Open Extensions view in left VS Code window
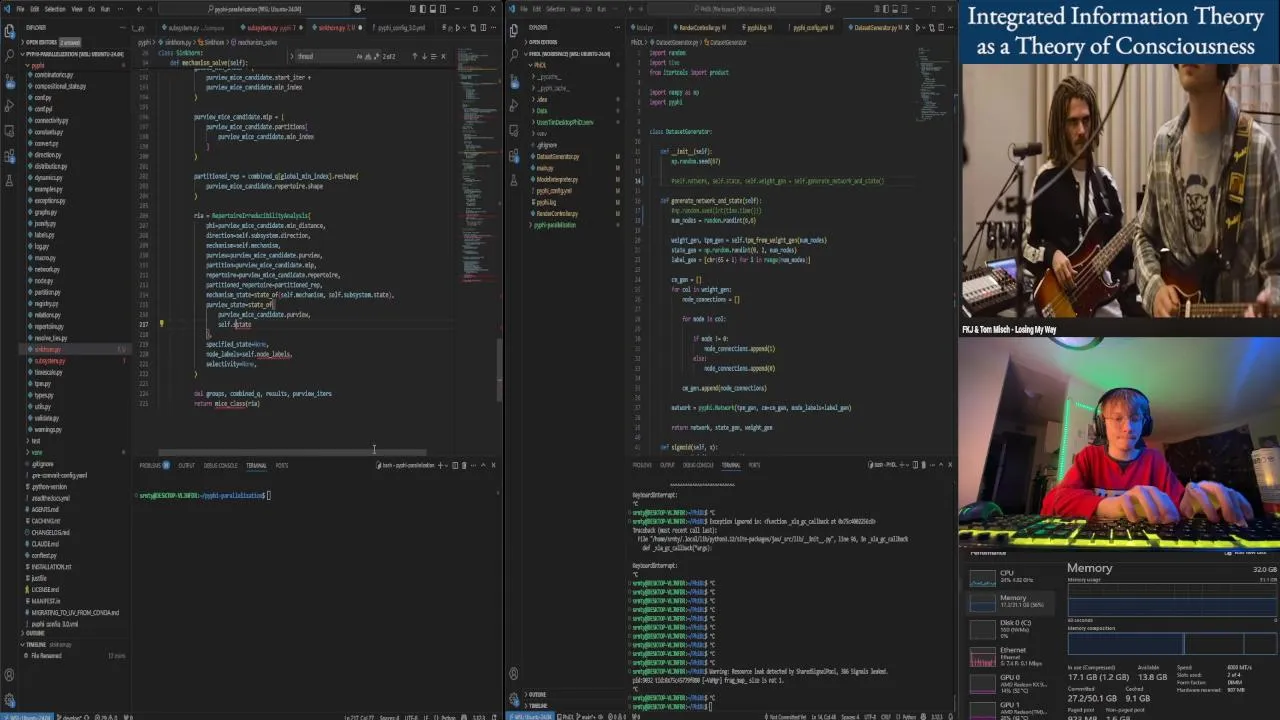Screen dimensions: 1280x720 10,156
